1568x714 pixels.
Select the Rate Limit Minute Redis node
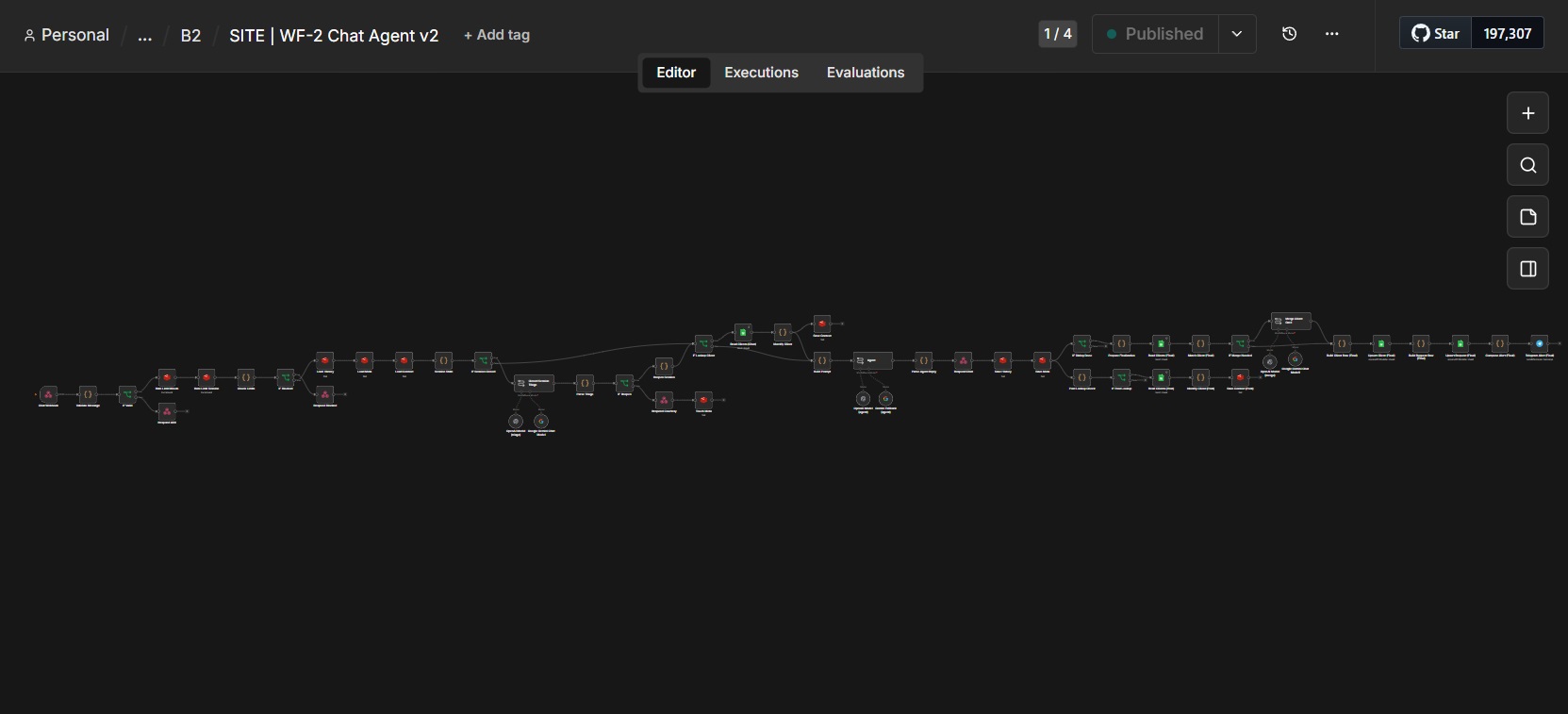pyautogui.click(x=167, y=377)
